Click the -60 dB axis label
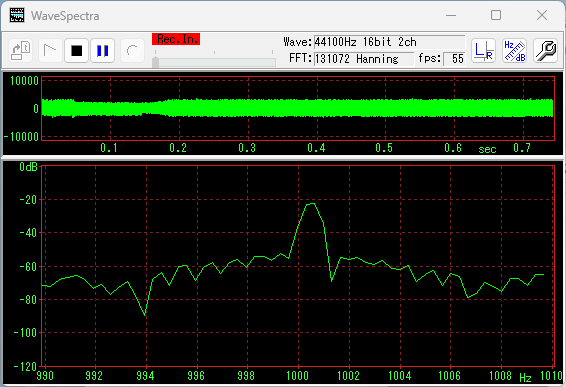 click(x=28, y=267)
